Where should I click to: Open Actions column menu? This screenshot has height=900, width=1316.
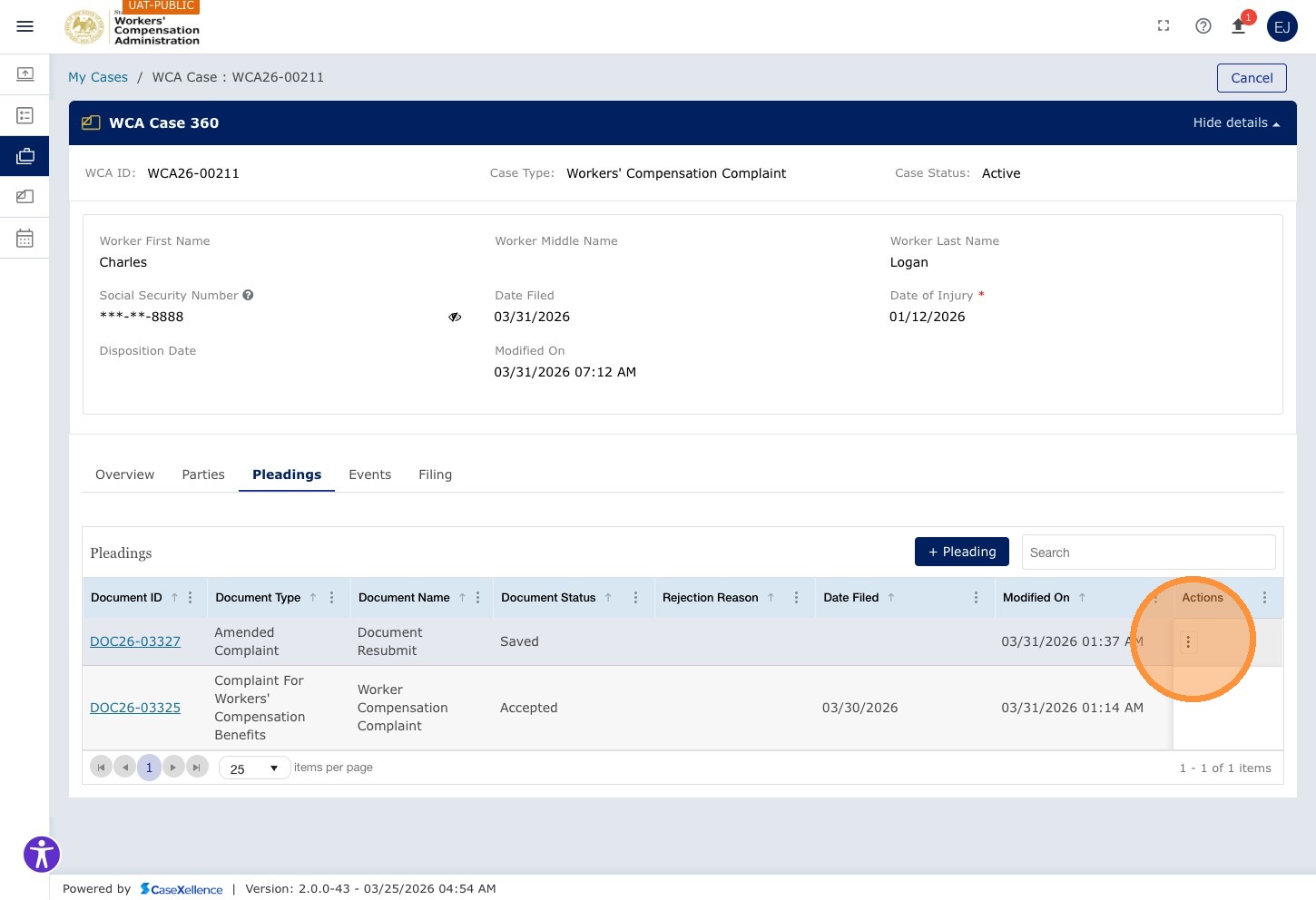1264,598
